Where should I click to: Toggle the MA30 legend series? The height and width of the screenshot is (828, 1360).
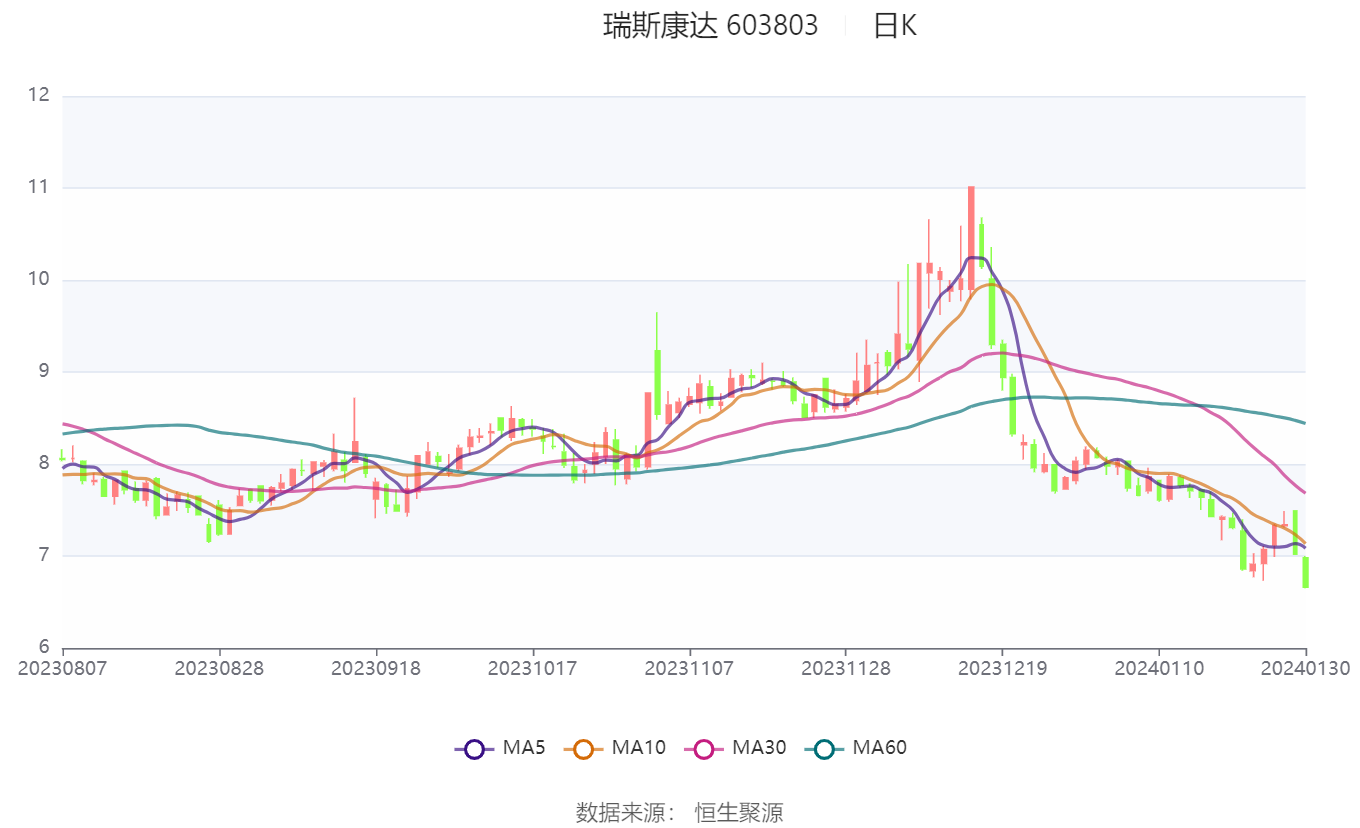click(x=734, y=748)
